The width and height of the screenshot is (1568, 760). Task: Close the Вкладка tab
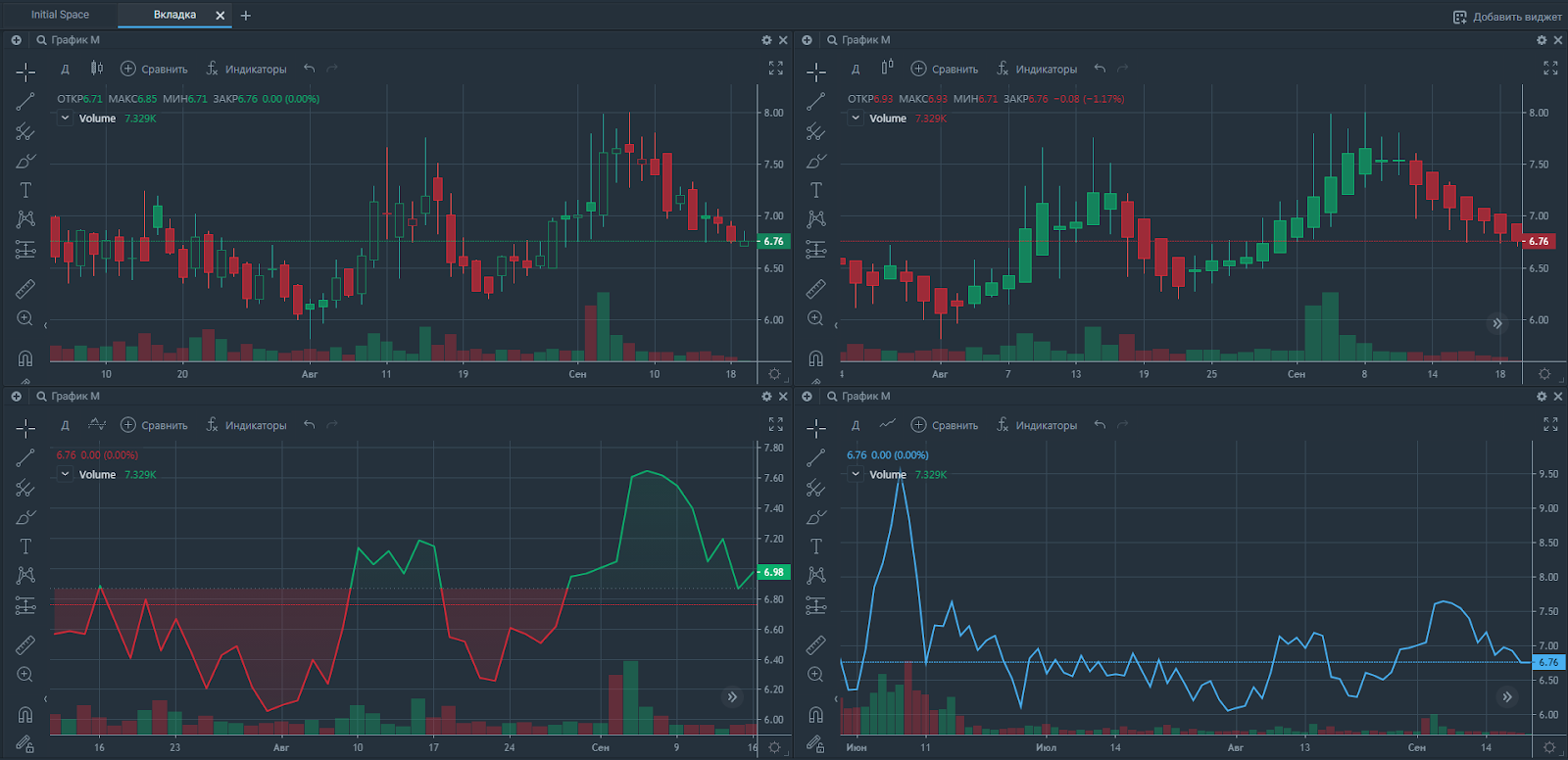(220, 16)
